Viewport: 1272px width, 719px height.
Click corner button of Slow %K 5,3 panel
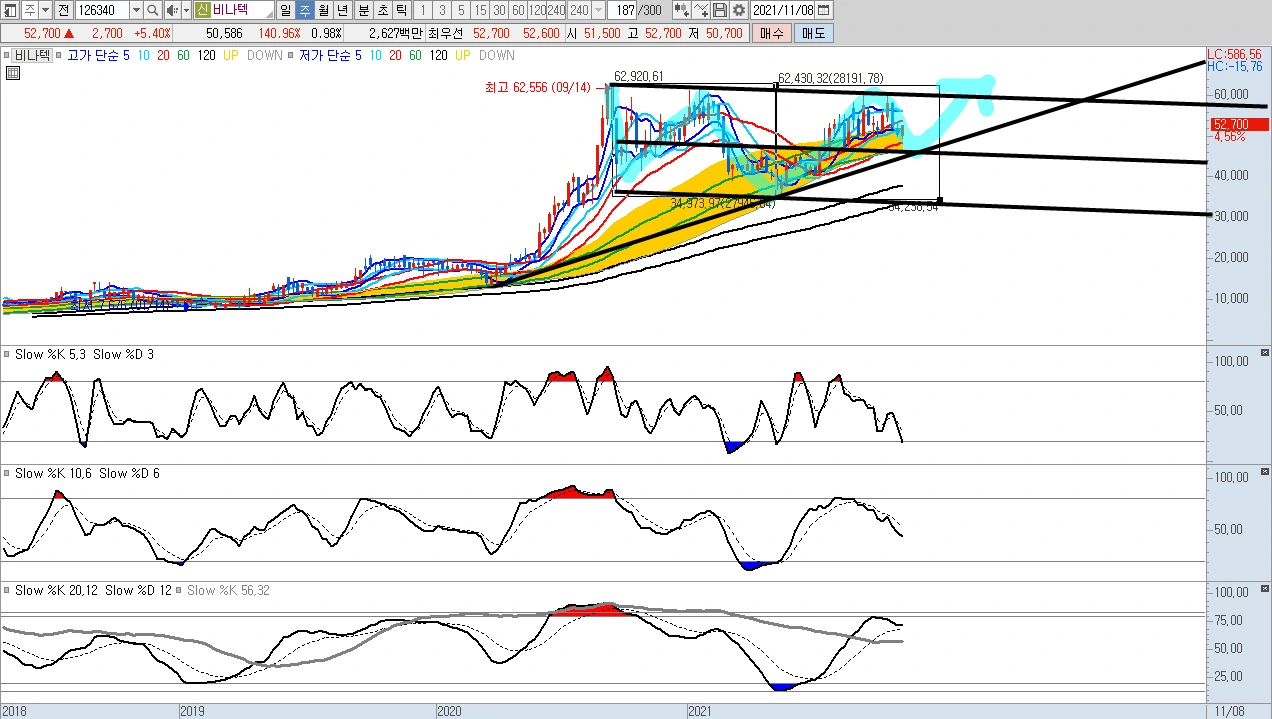(x=1264, y=353)
